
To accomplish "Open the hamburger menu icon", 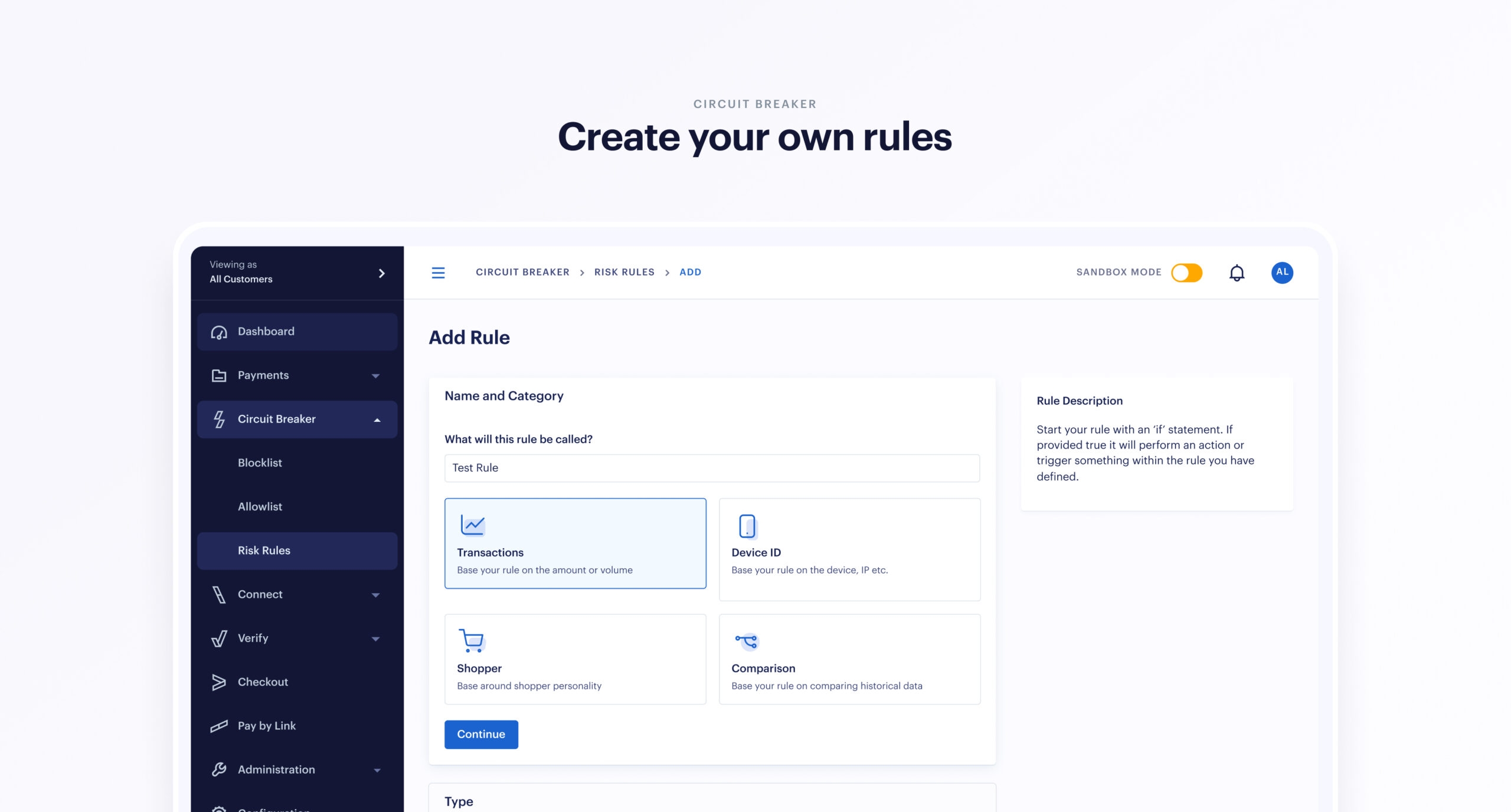I will [438, 272].
